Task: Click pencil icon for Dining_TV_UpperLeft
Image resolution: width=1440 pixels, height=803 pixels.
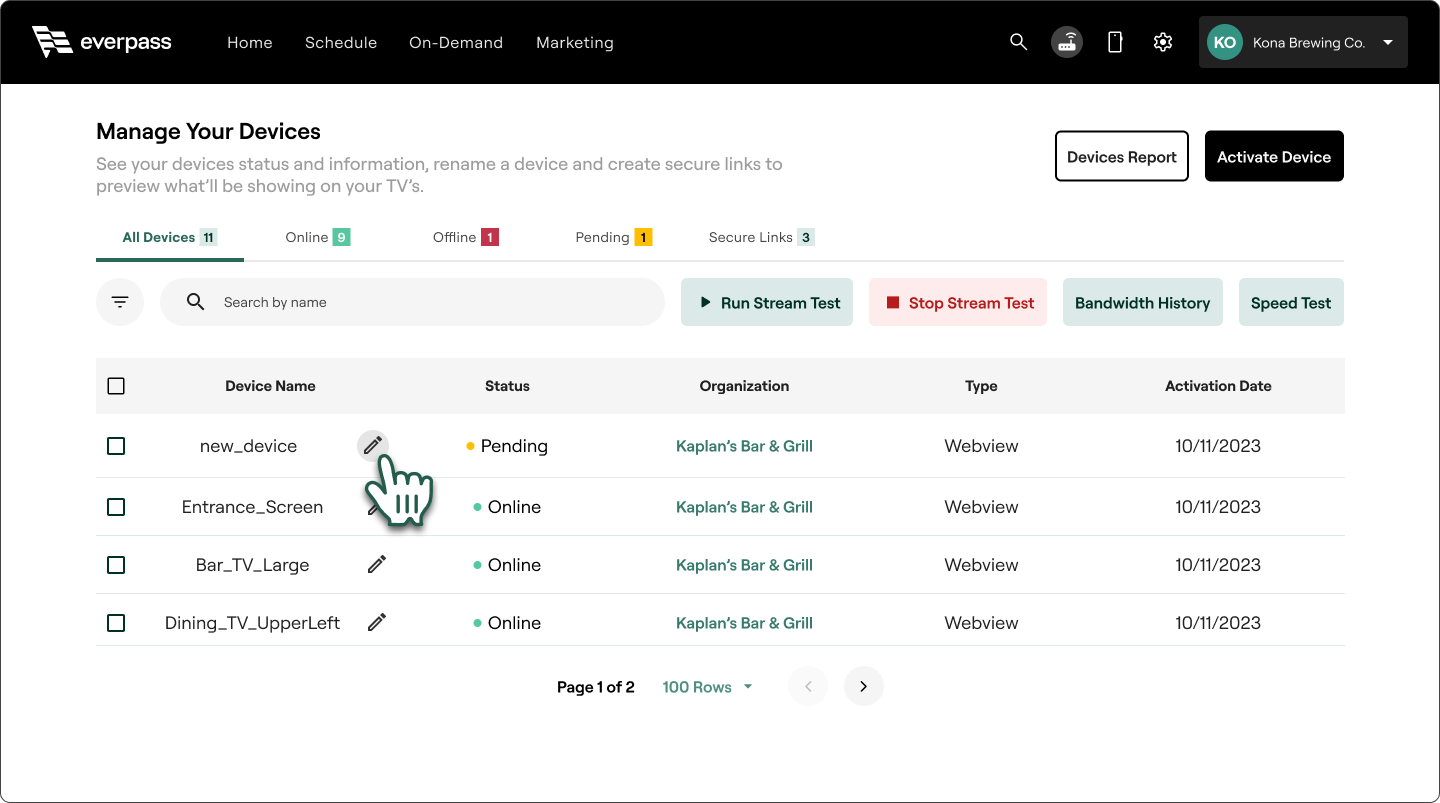Action: click(x=377, y=622)
